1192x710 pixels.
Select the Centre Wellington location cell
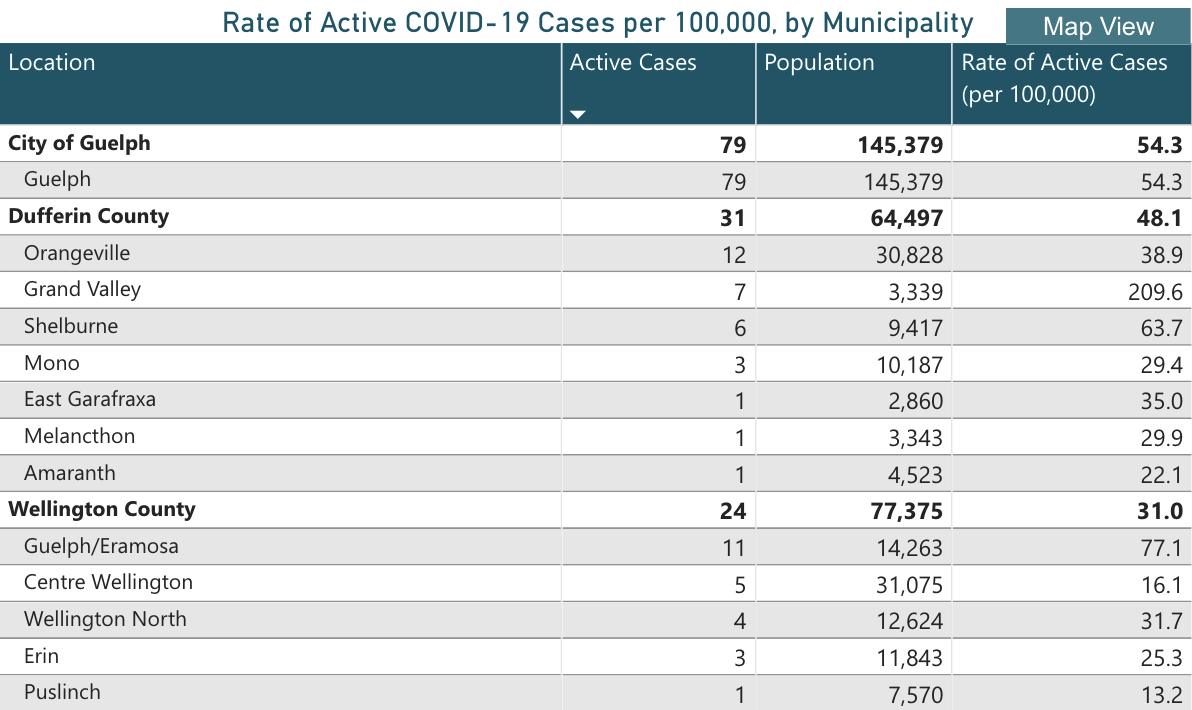click(108, 582)
